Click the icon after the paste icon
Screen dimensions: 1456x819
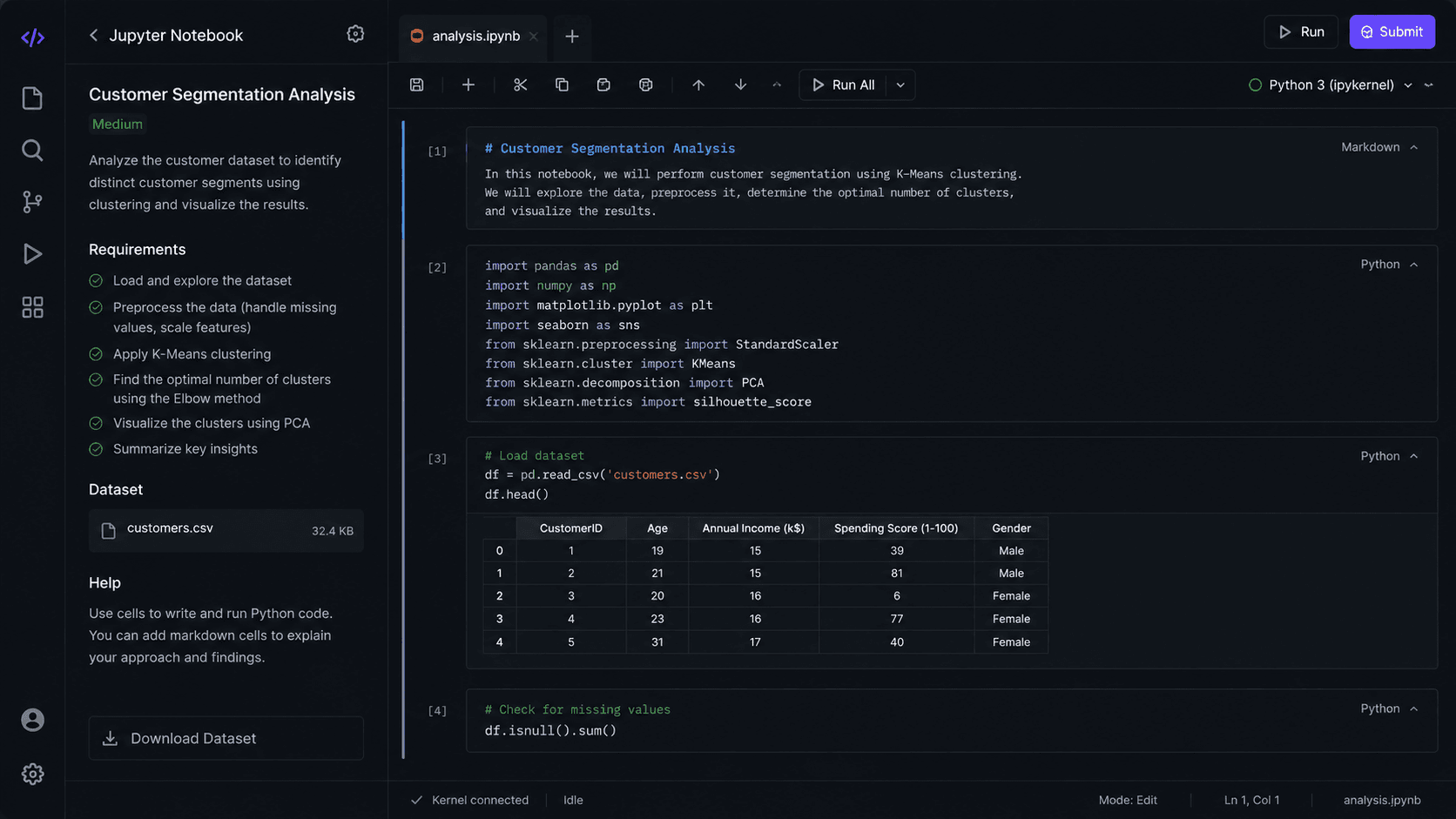point(645,84)
